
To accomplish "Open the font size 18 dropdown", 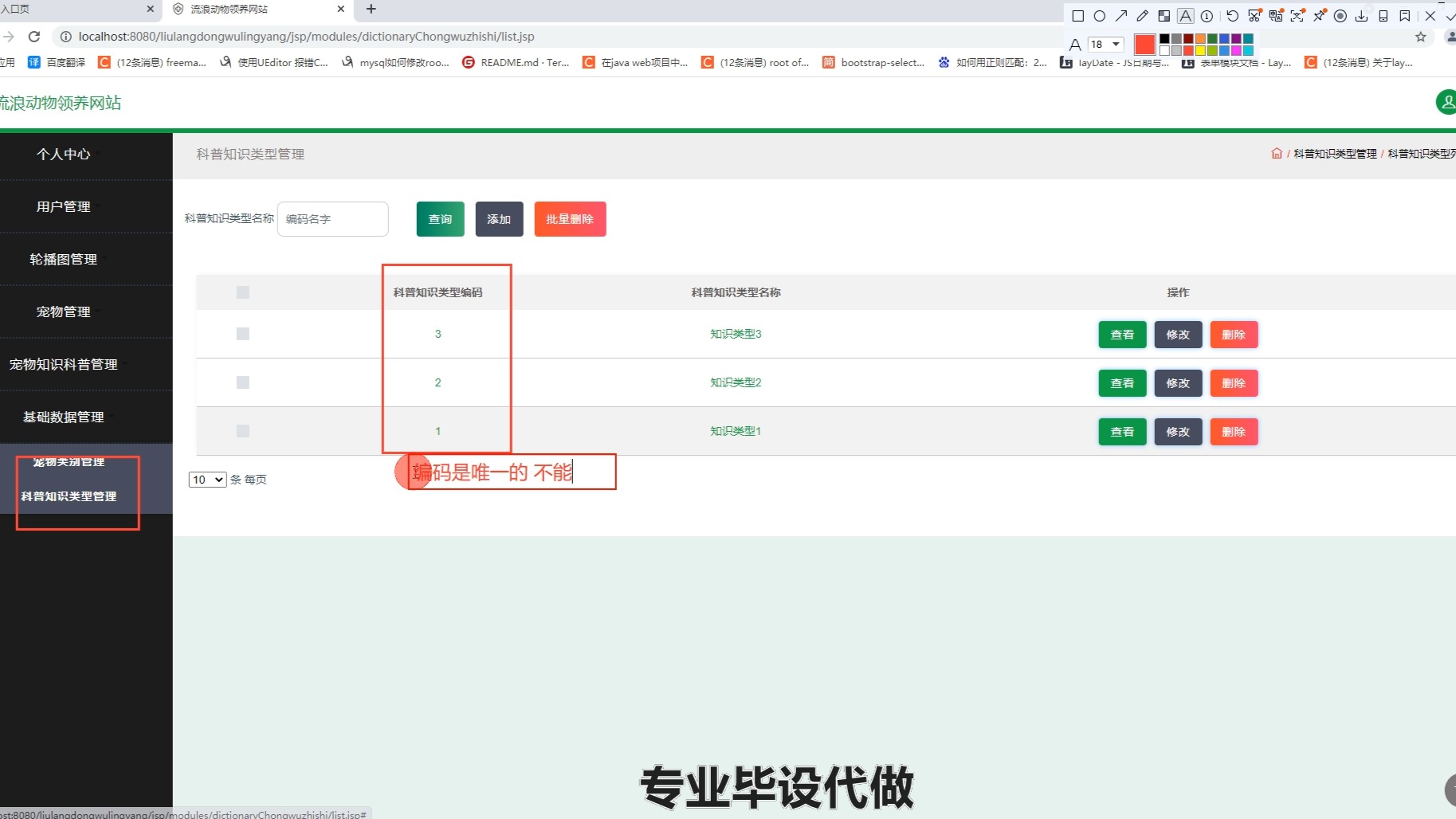I will pyautogui.click(x=1106, y=44).
